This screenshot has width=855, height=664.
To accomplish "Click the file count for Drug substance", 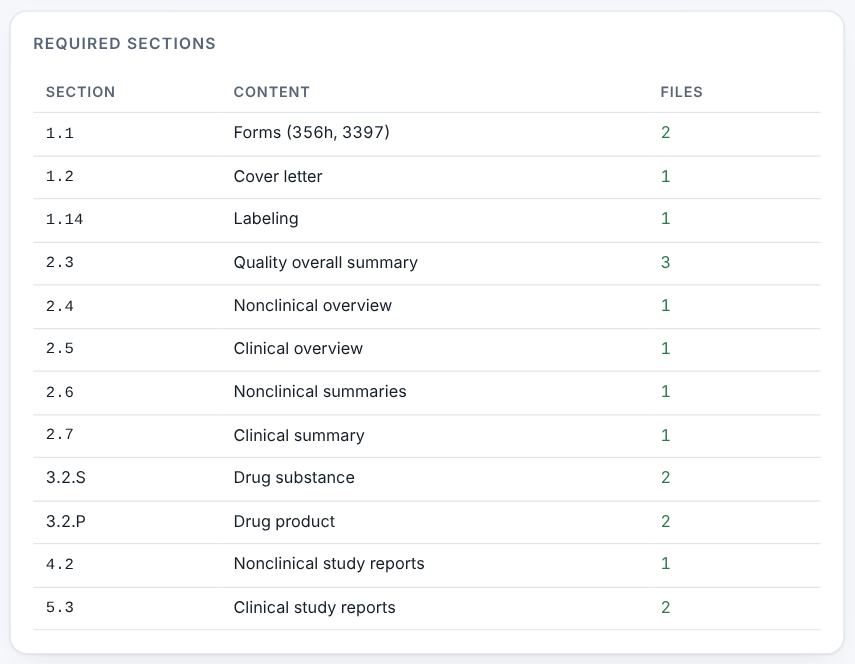I will pos(665,478).
